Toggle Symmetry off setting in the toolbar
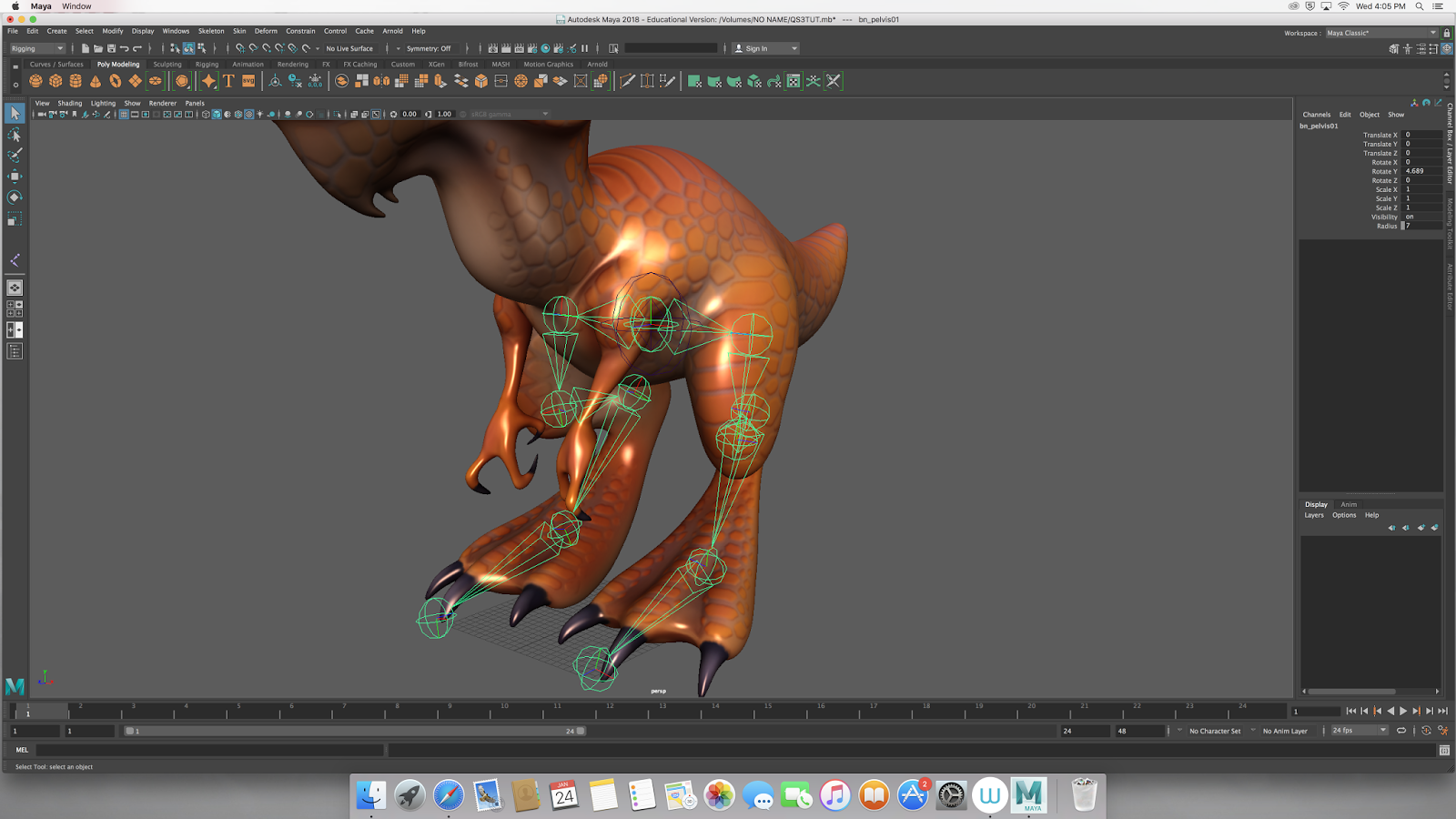1456x819 pixels. pos(431,47)
